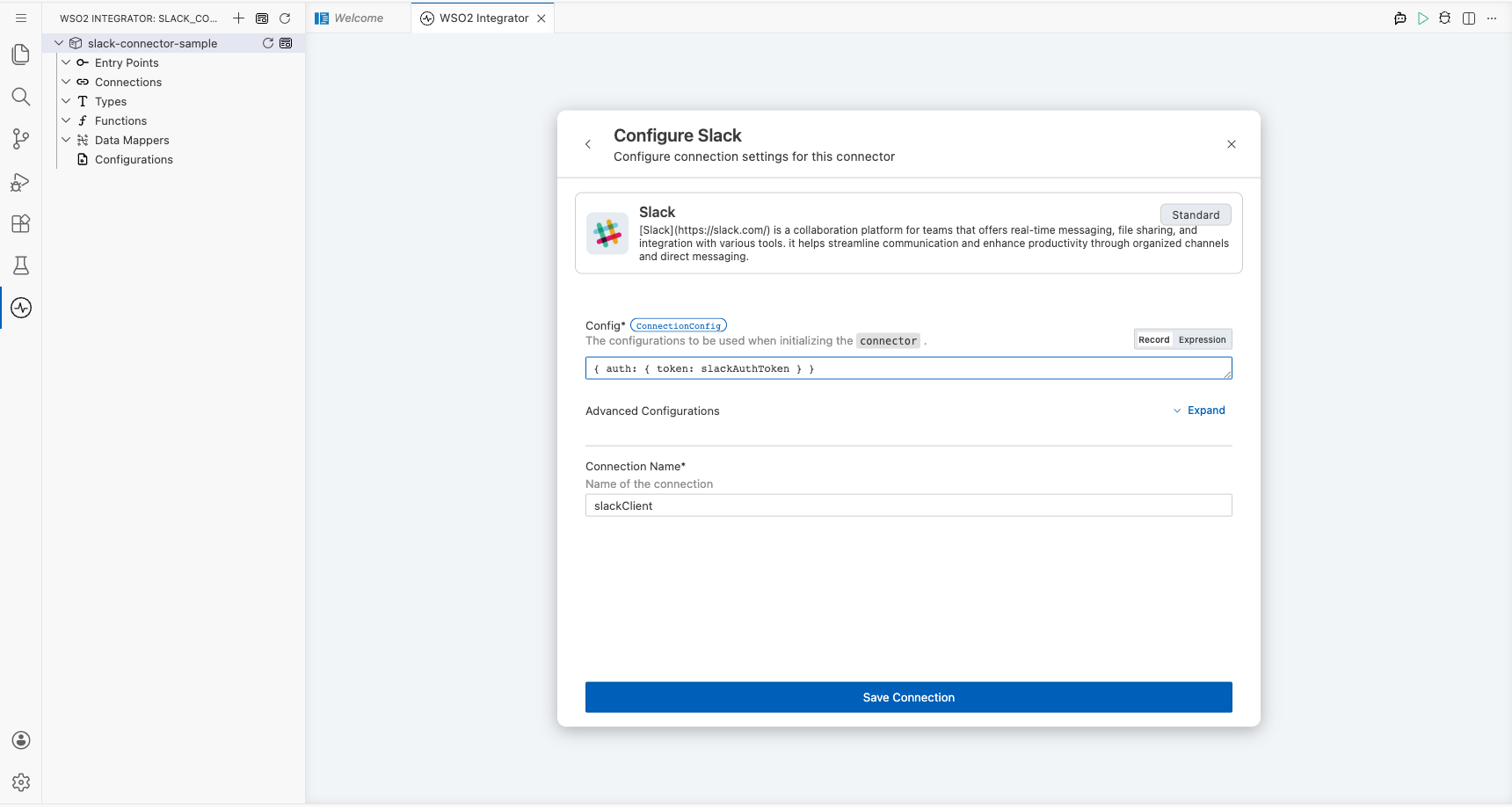The width and height of the screenshot is (1512, 807).
Task: Click the Connection Name input field
Action: pyautogui.click(x=909, y=505)
